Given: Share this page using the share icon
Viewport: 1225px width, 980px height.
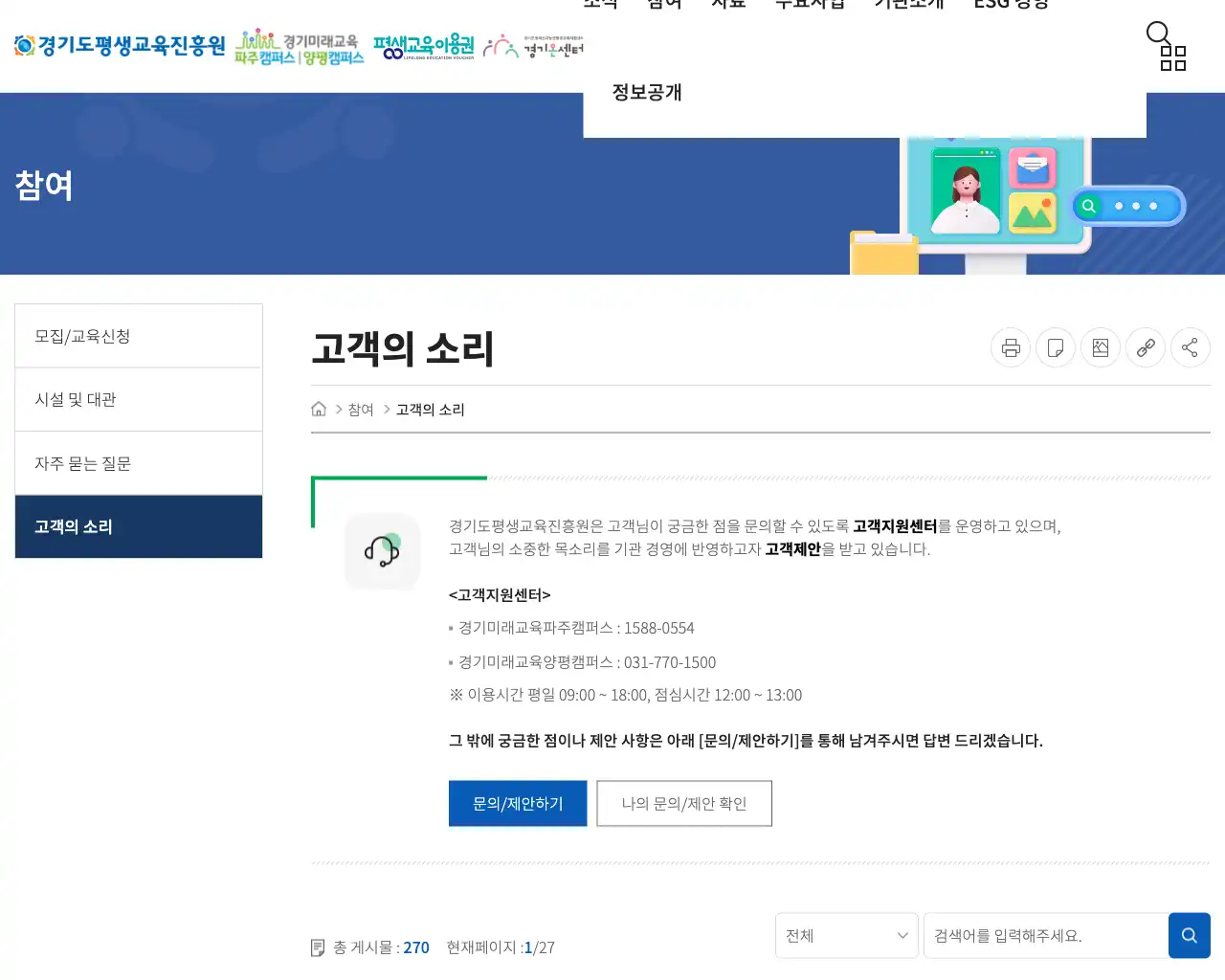Looking at the screenshot, I should (x=1191, y=347).
